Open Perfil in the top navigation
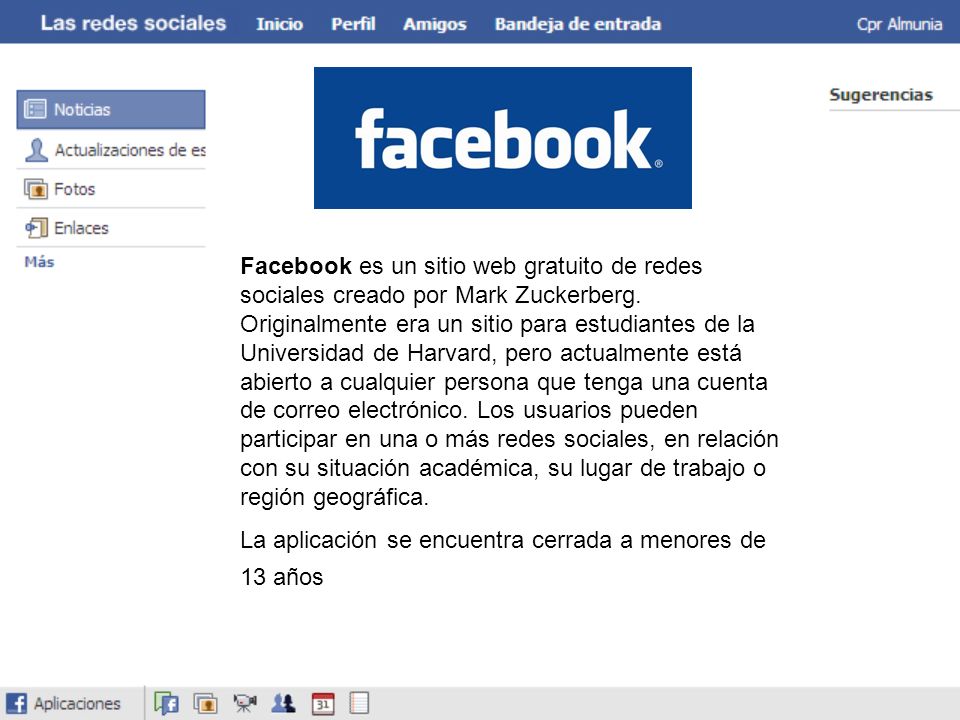The width and height of the screenshot is (960, 720). point(353,24)
